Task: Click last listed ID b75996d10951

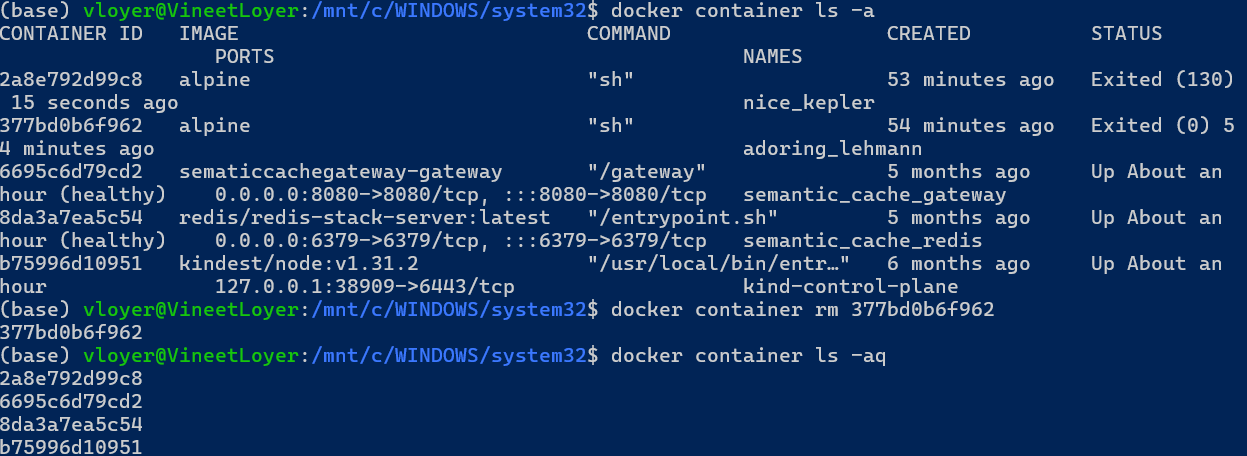Action: click(x=71, y=447)
